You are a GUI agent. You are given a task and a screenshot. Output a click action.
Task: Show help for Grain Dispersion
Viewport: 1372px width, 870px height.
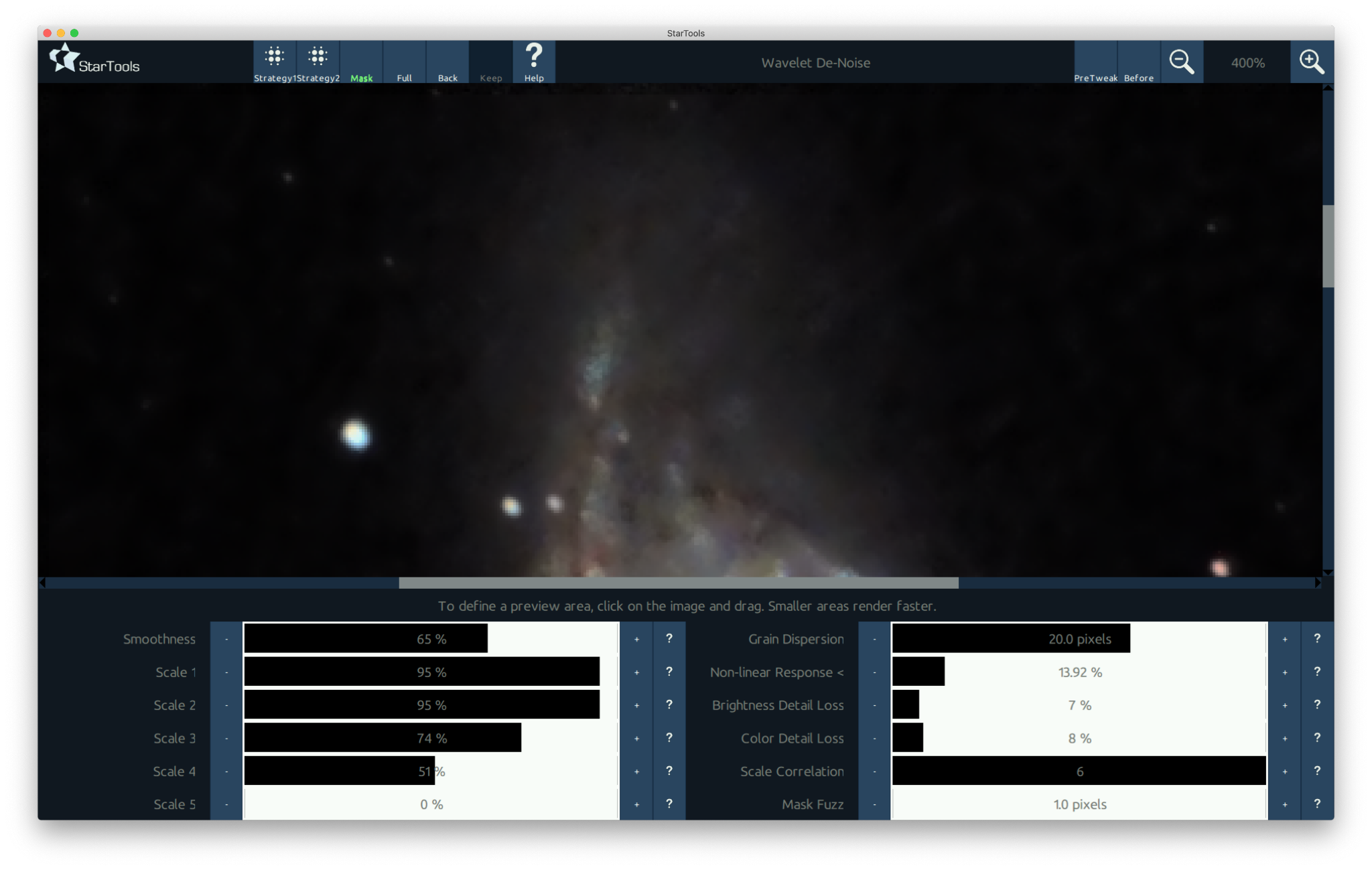coord(1317,639)
